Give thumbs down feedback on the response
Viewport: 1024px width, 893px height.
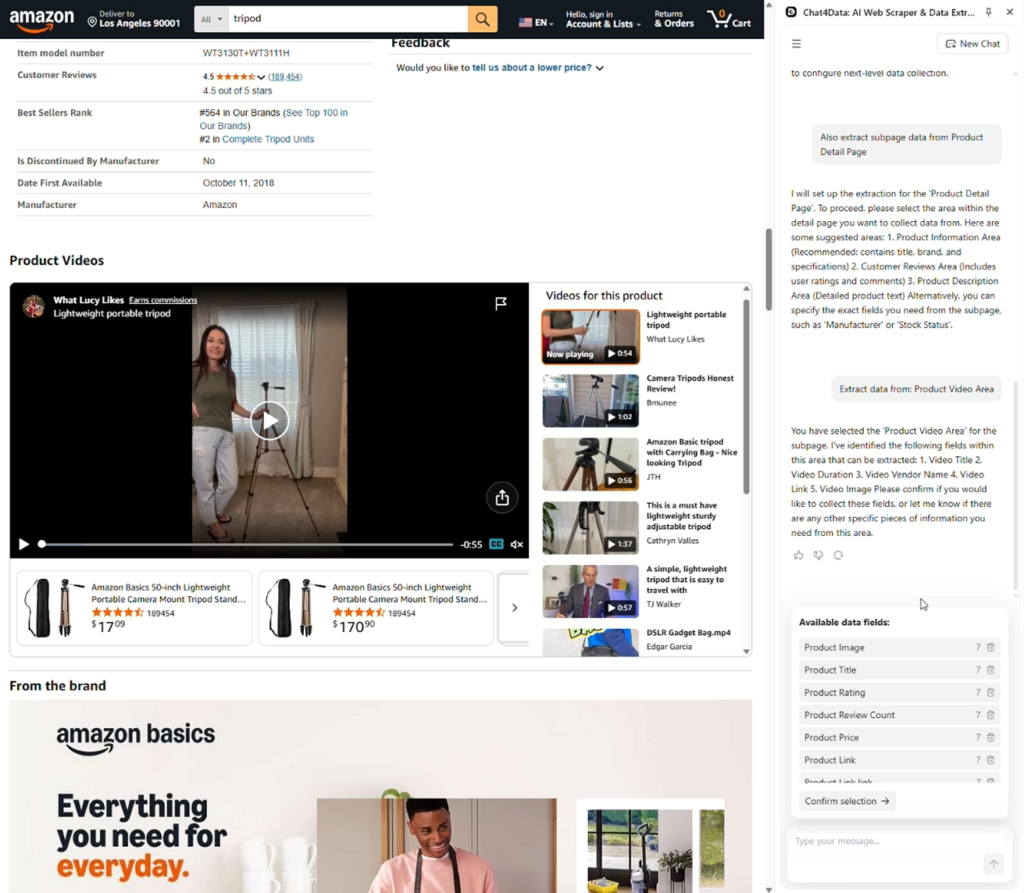pyautogui.click(x=818, y=555)
